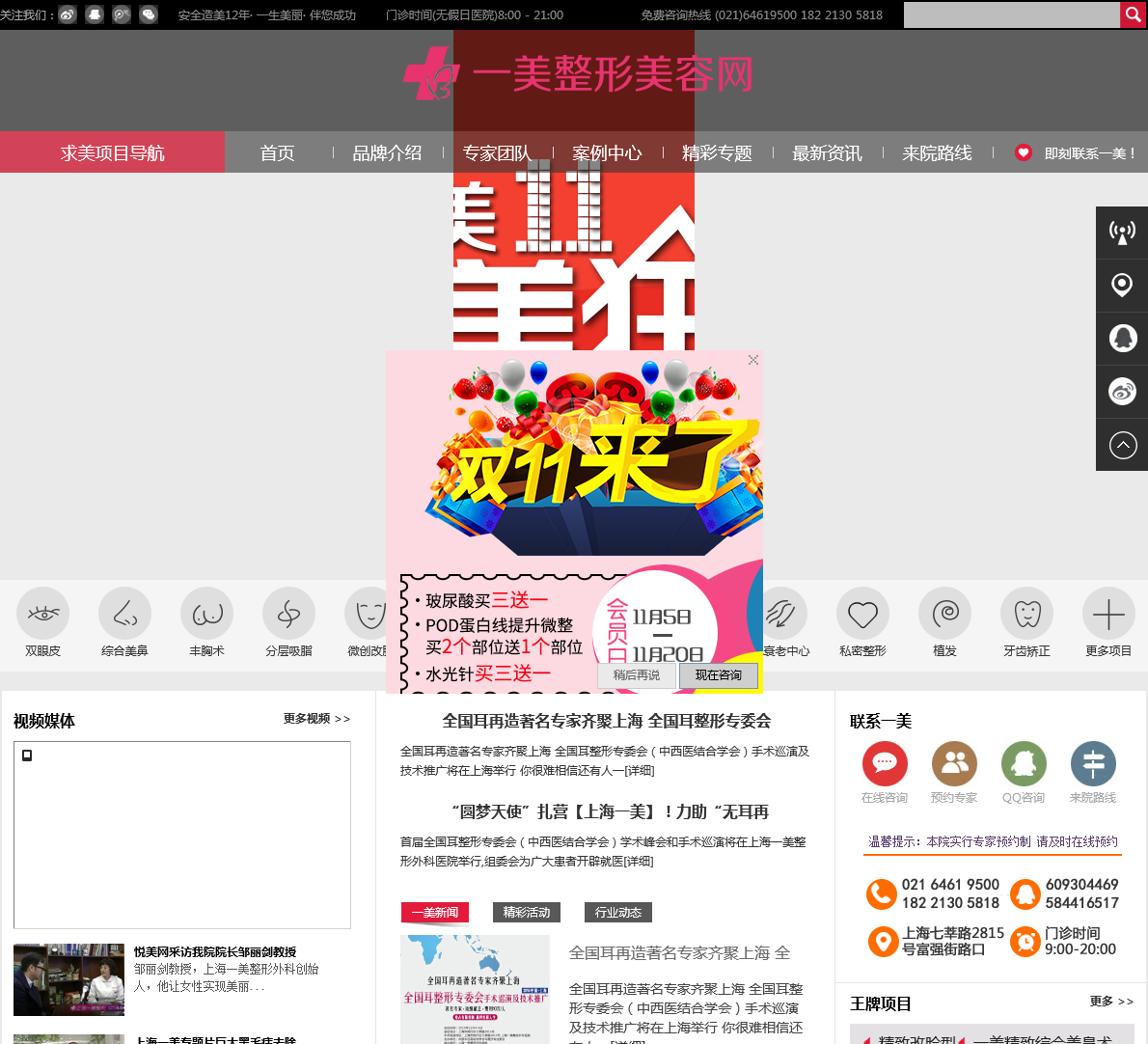Click 即刻联系一美 heart link
The width and height of the screenshot is (1148, 1044).
click(1075, 153)
